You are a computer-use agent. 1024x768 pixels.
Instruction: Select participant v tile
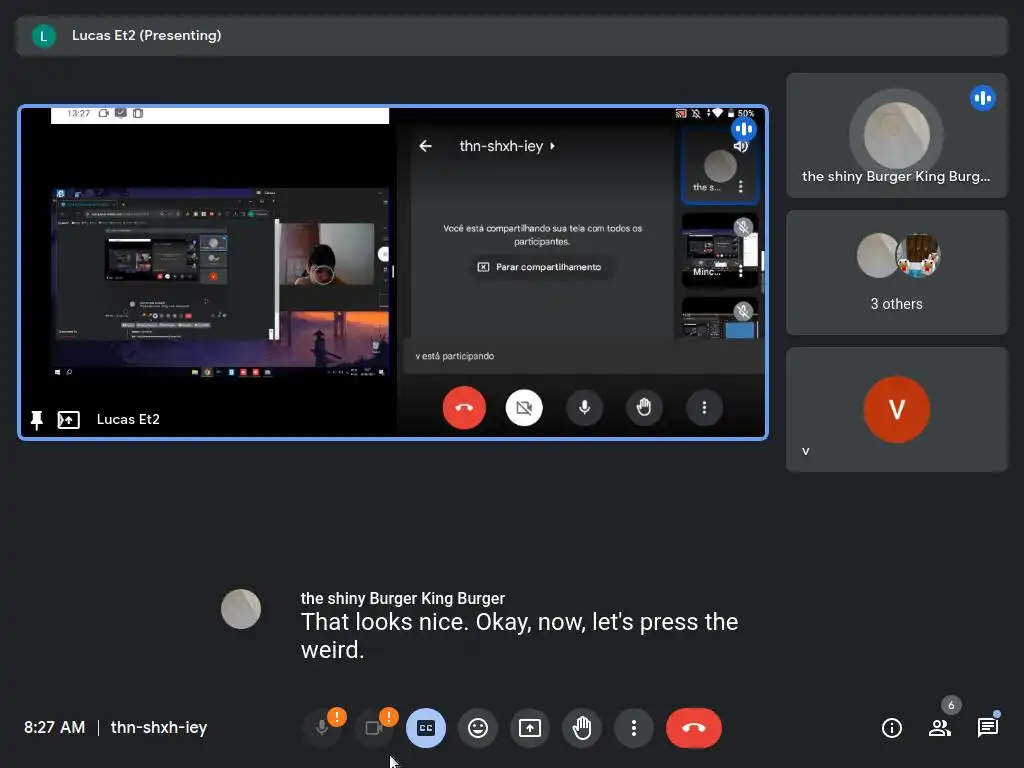(897, 409)
